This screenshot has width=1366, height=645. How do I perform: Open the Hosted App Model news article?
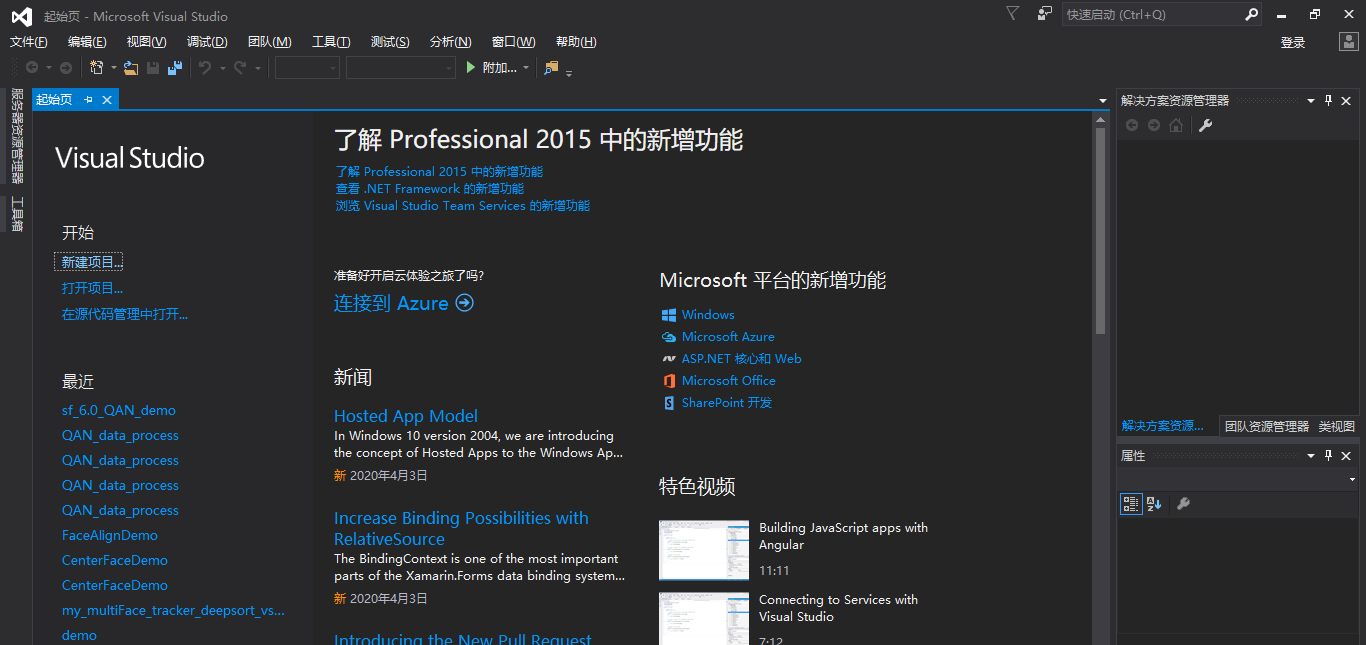click(x=406, y=416)
